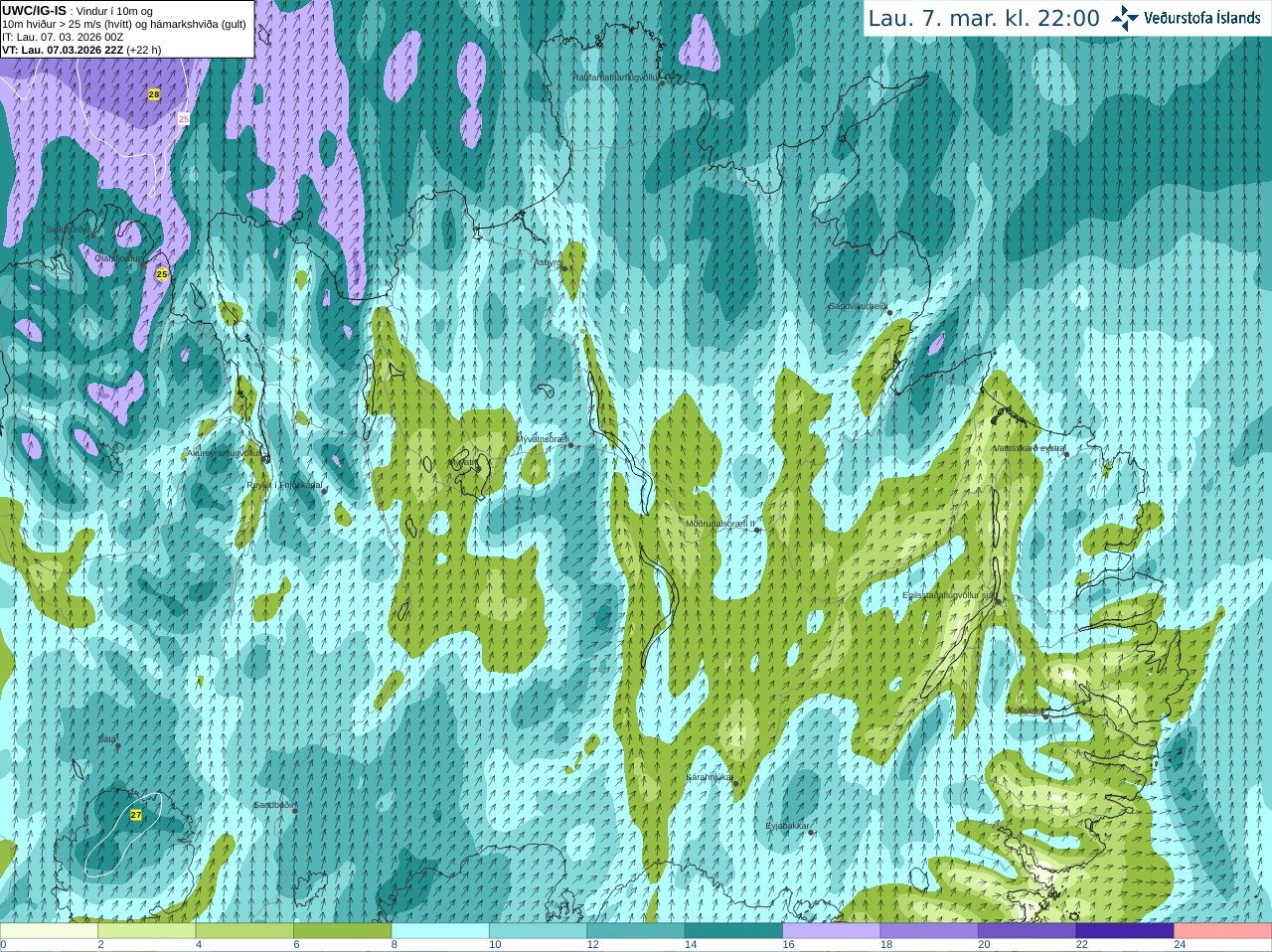Select the Reykir í Fnjóskadal station label
1272x952 pixels.
pyautogui.click(x=284, y=485)
